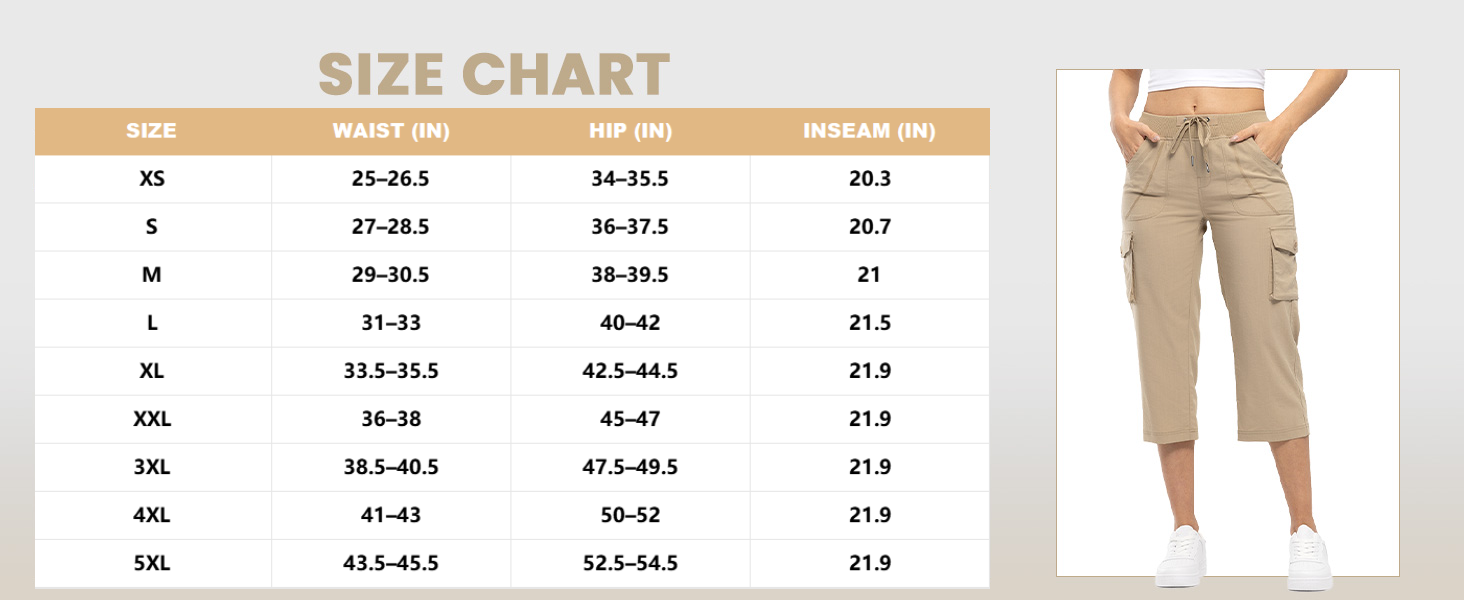The image size is (1464, 600).
Task: Select the M size label
Action: click(152, 275)
